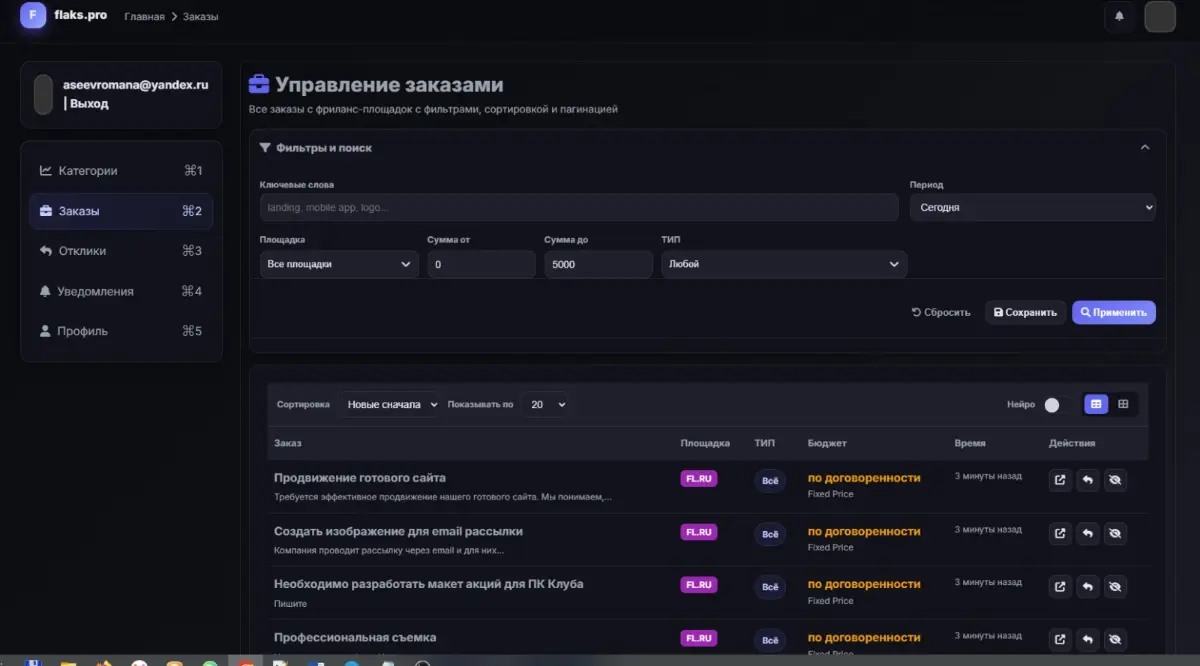Image resolution: width=1200 pixels, height=666 pixels.
Task: Switch to the list layout view icon
Action: (x=1097, y=404)
